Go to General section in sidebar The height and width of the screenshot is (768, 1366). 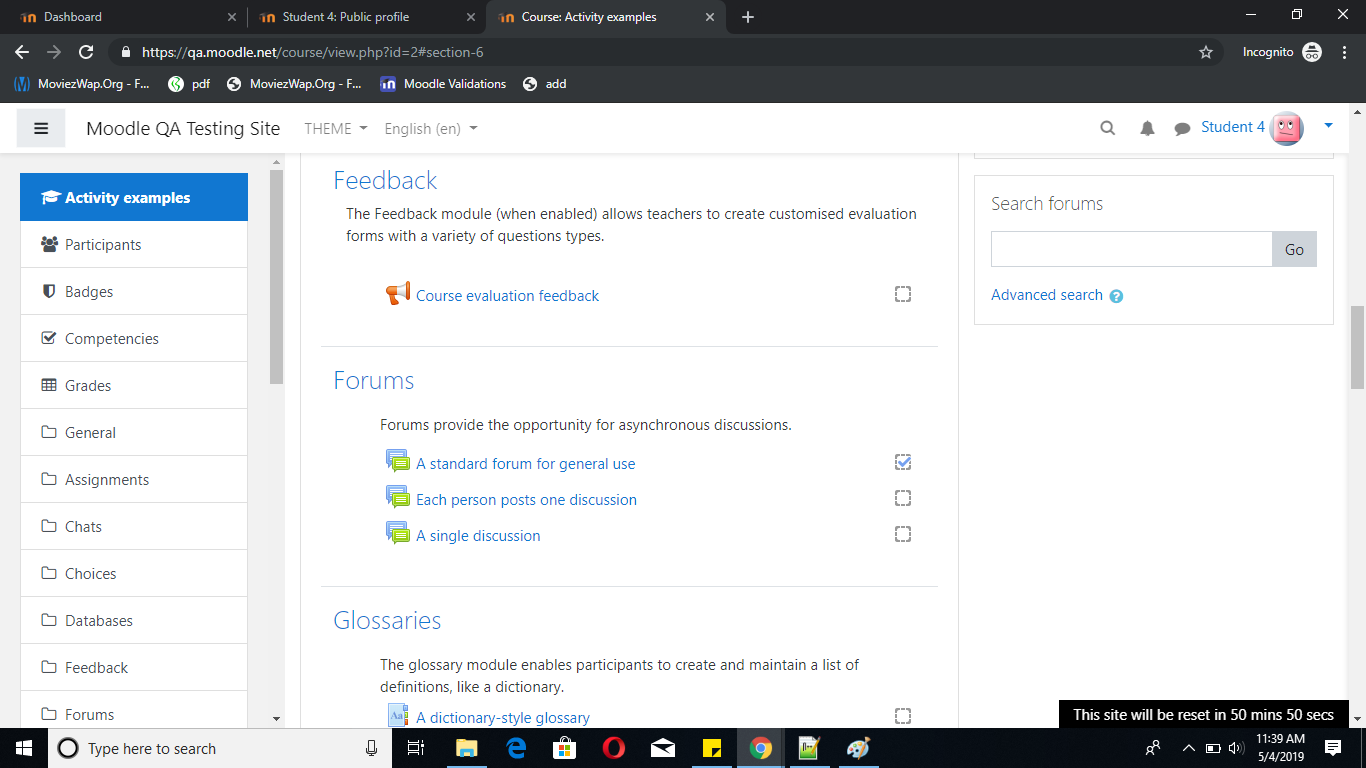(x=134, y=432)
